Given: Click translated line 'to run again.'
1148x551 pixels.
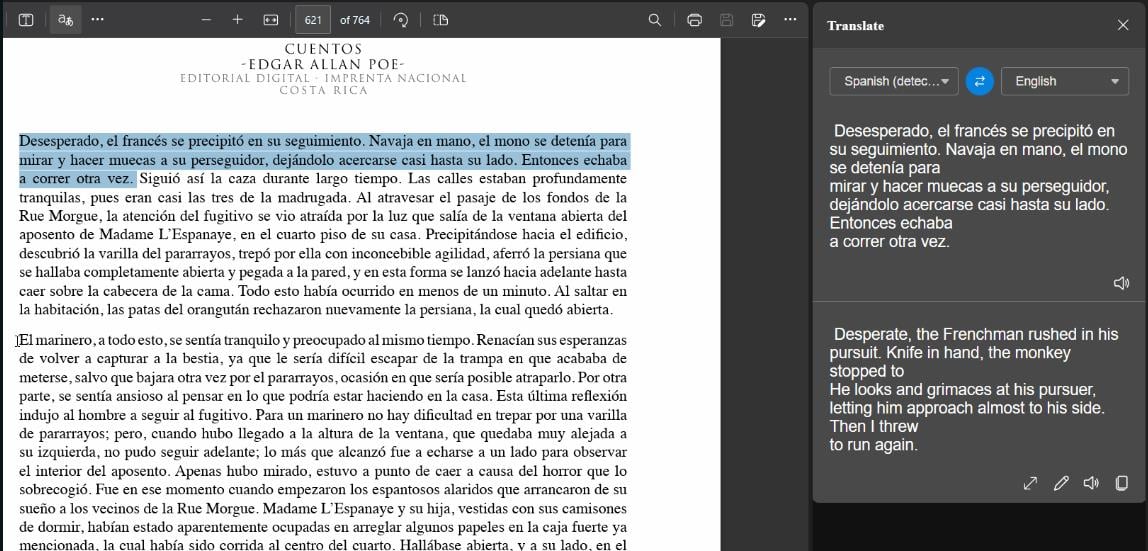Looking at the screenshot, I should (873, 445).
